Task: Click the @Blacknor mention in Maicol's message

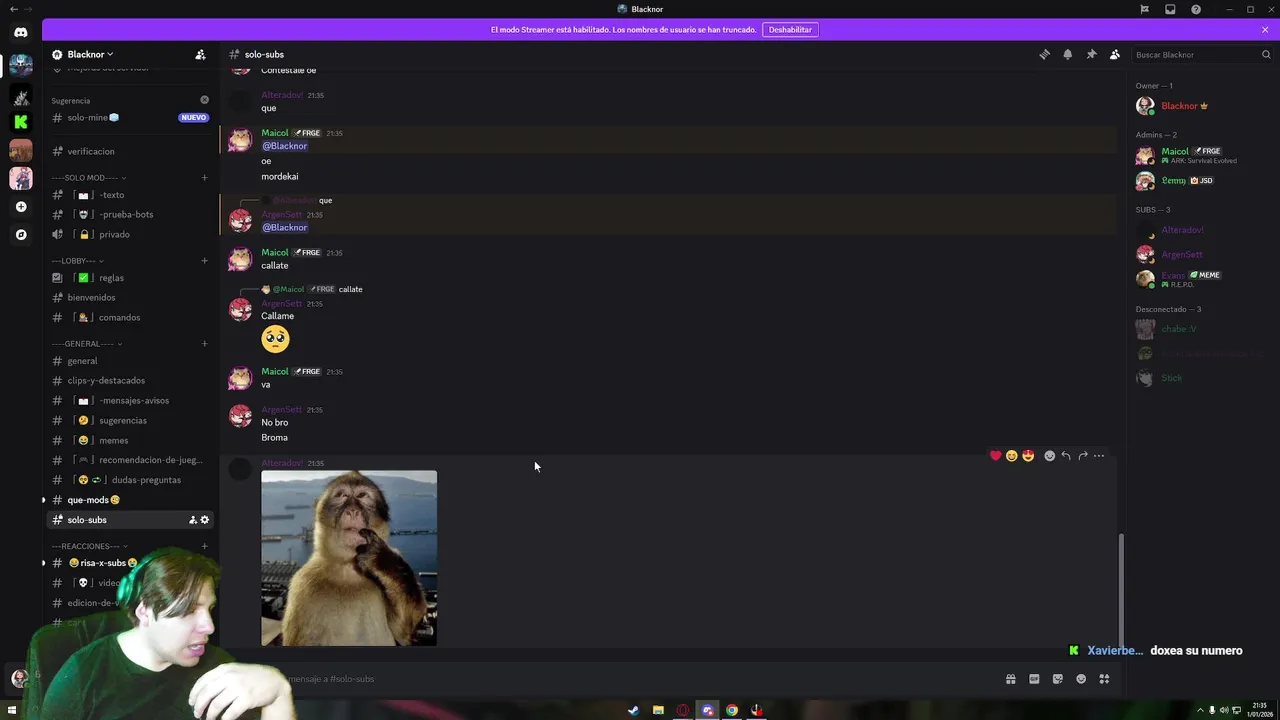Action: pos(285,146)
